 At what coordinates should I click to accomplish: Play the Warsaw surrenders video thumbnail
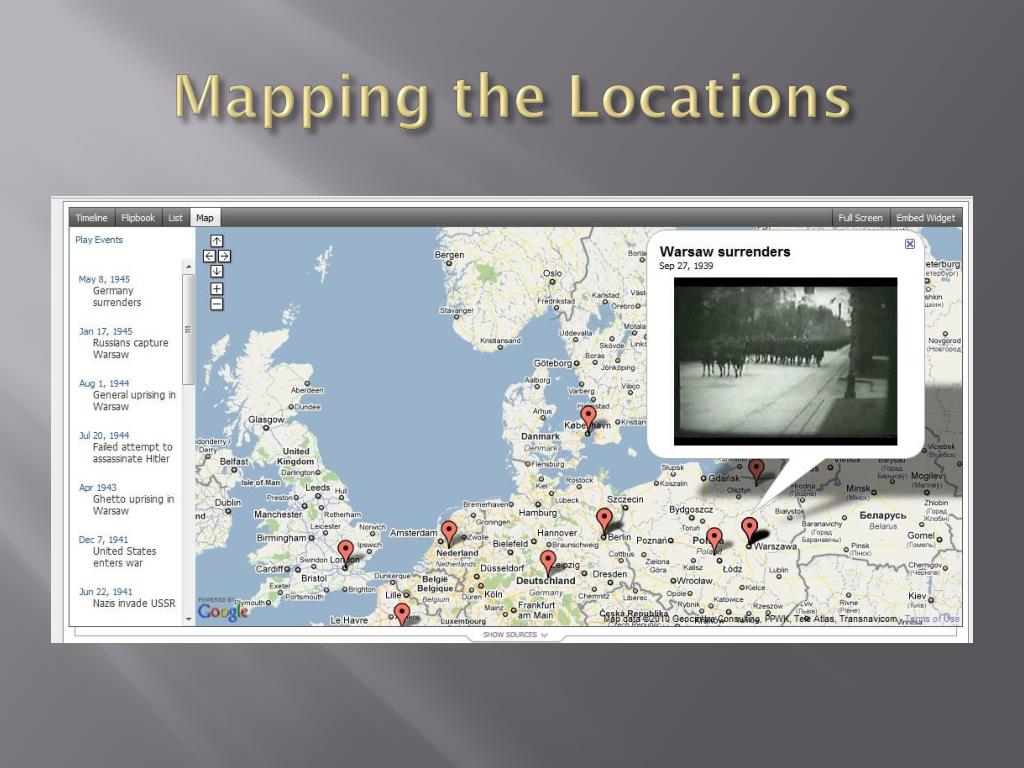785,361
